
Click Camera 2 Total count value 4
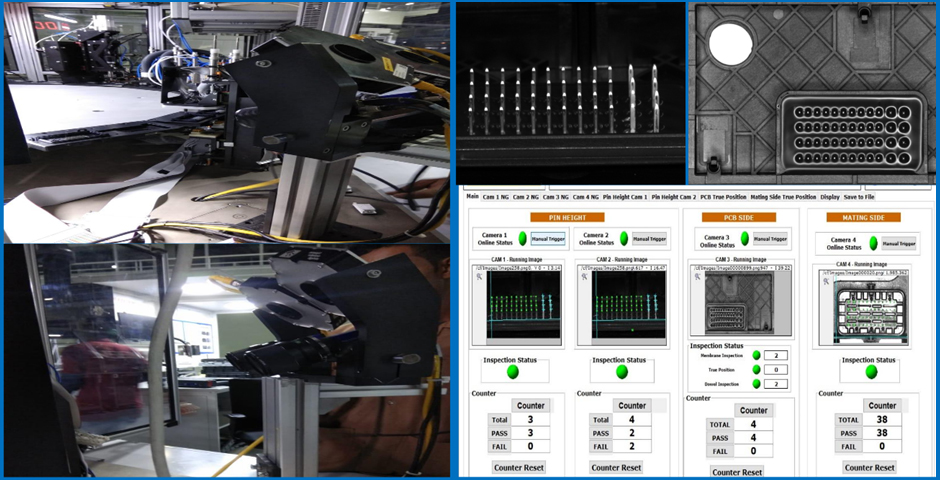tap(632, 419)
